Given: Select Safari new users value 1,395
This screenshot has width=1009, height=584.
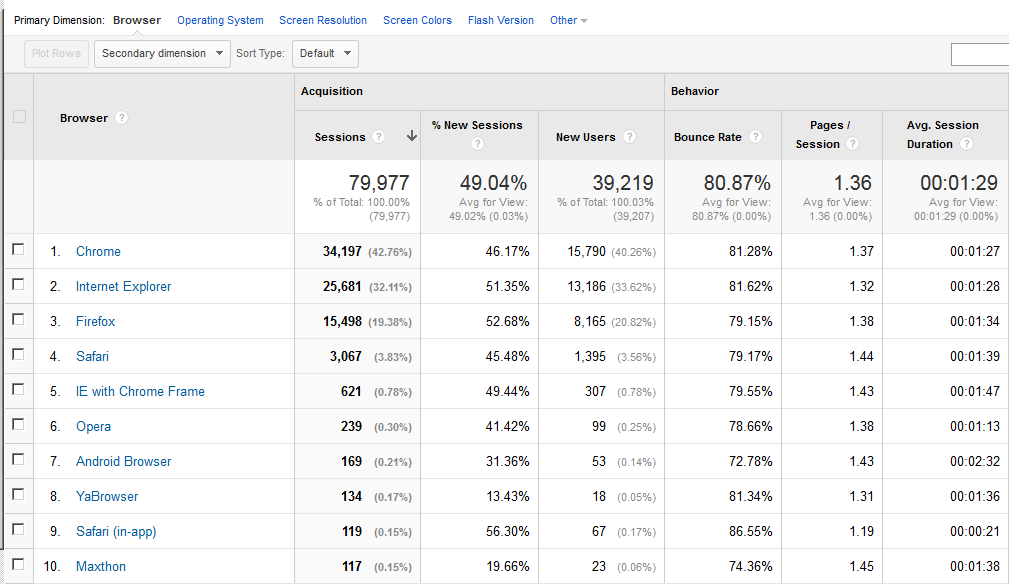Looking at the screenshot, I should tap(590, 356).
